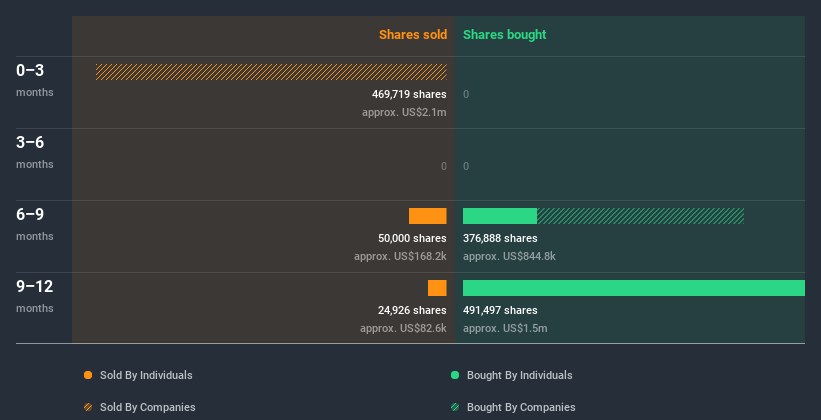Click the 6–9 months solid green bought bar

tap(500, 216)
